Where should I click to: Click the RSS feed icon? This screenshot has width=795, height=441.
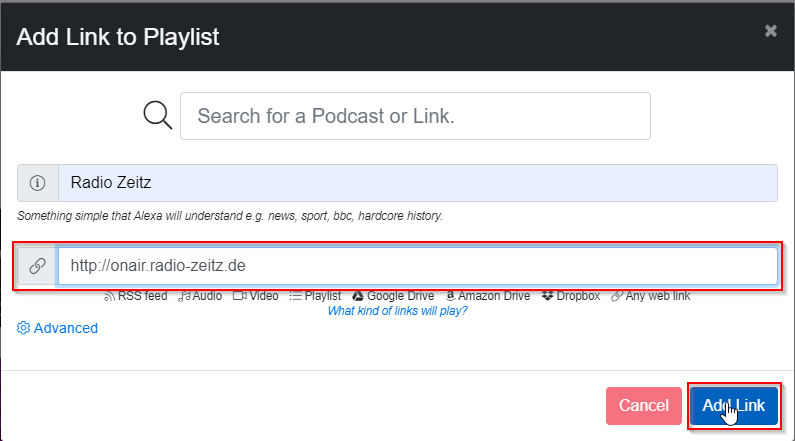(x=109, y=296)
